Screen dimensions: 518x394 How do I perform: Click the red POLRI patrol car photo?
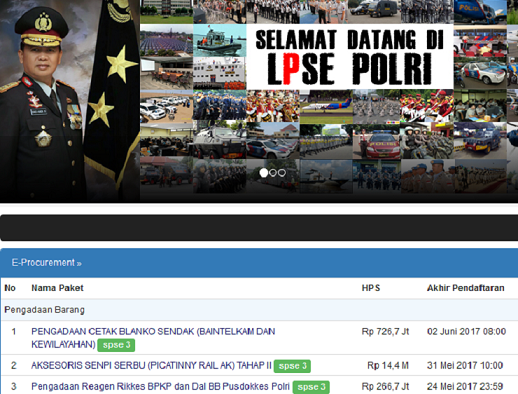pos(376,141)
